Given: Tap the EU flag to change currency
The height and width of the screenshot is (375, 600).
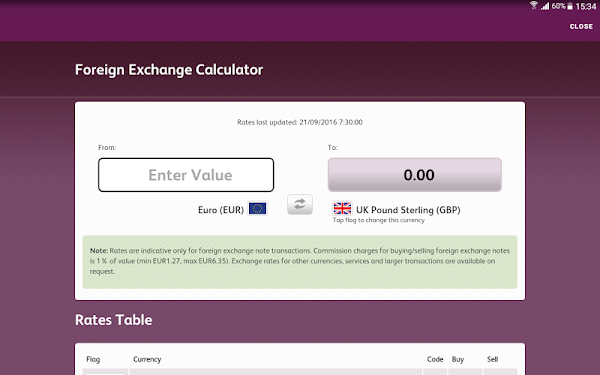Looking at the screenshot, I should pyautogui.click(x=258, y=209).
